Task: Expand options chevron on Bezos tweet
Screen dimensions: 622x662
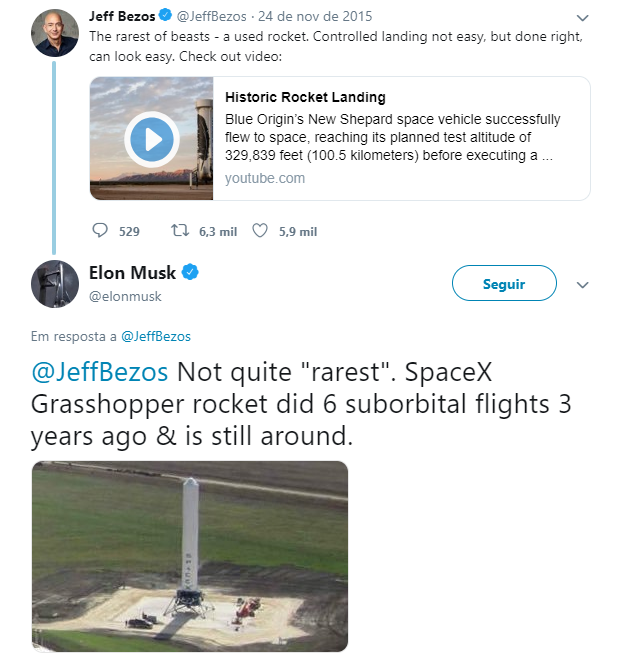Action: coord(583,18)
